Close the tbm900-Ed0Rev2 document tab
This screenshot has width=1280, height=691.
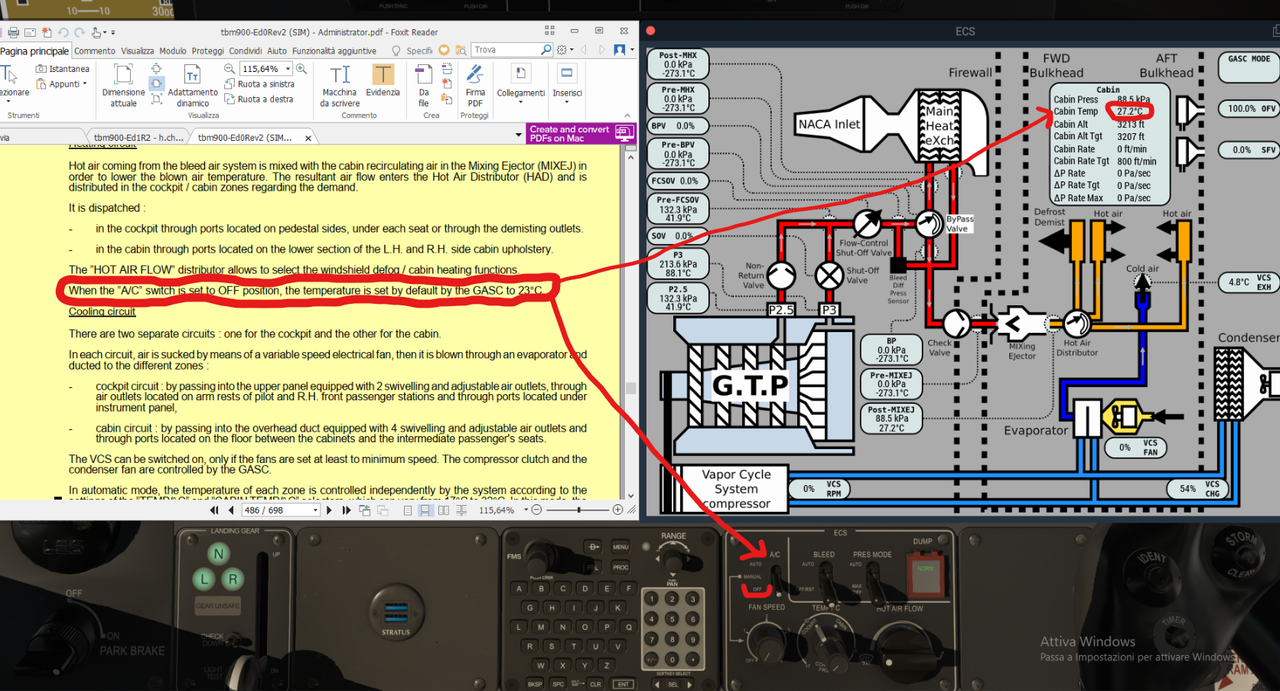308,138
